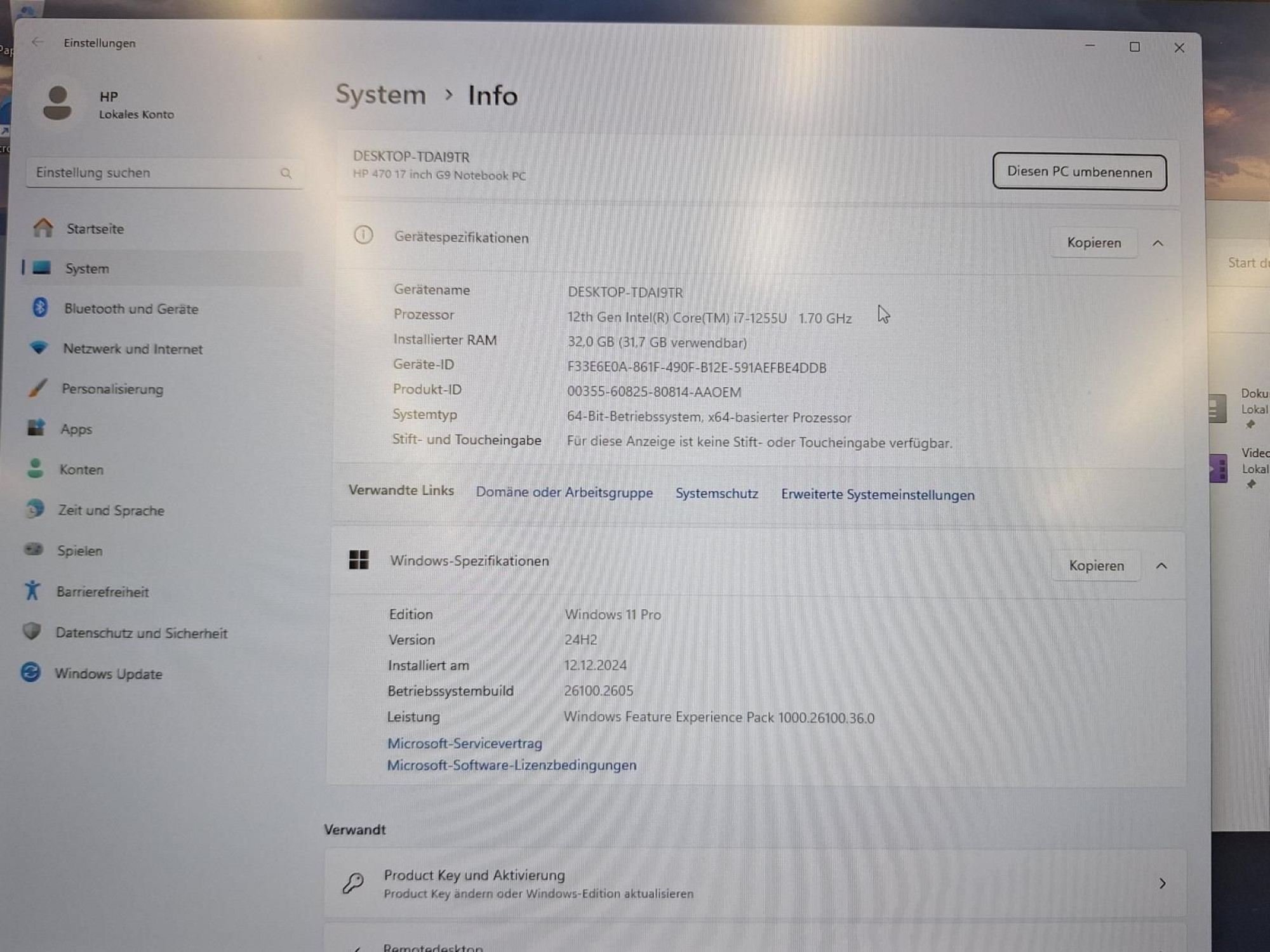Click the Spielen controller icon
Viewport: 1270px width, 952px height.
pos(34,550)
